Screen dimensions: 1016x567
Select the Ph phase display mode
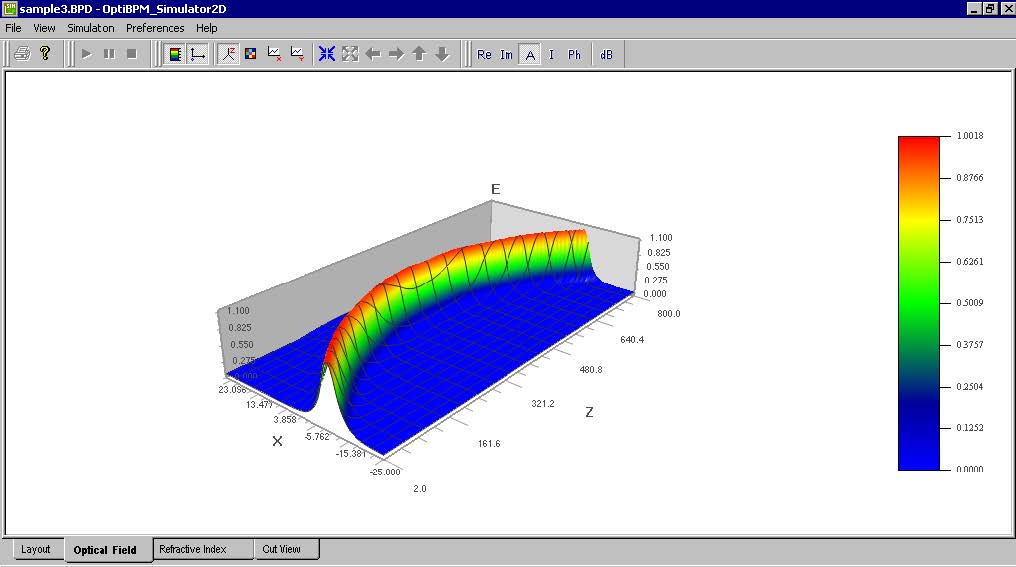click(x=574, y=55)
